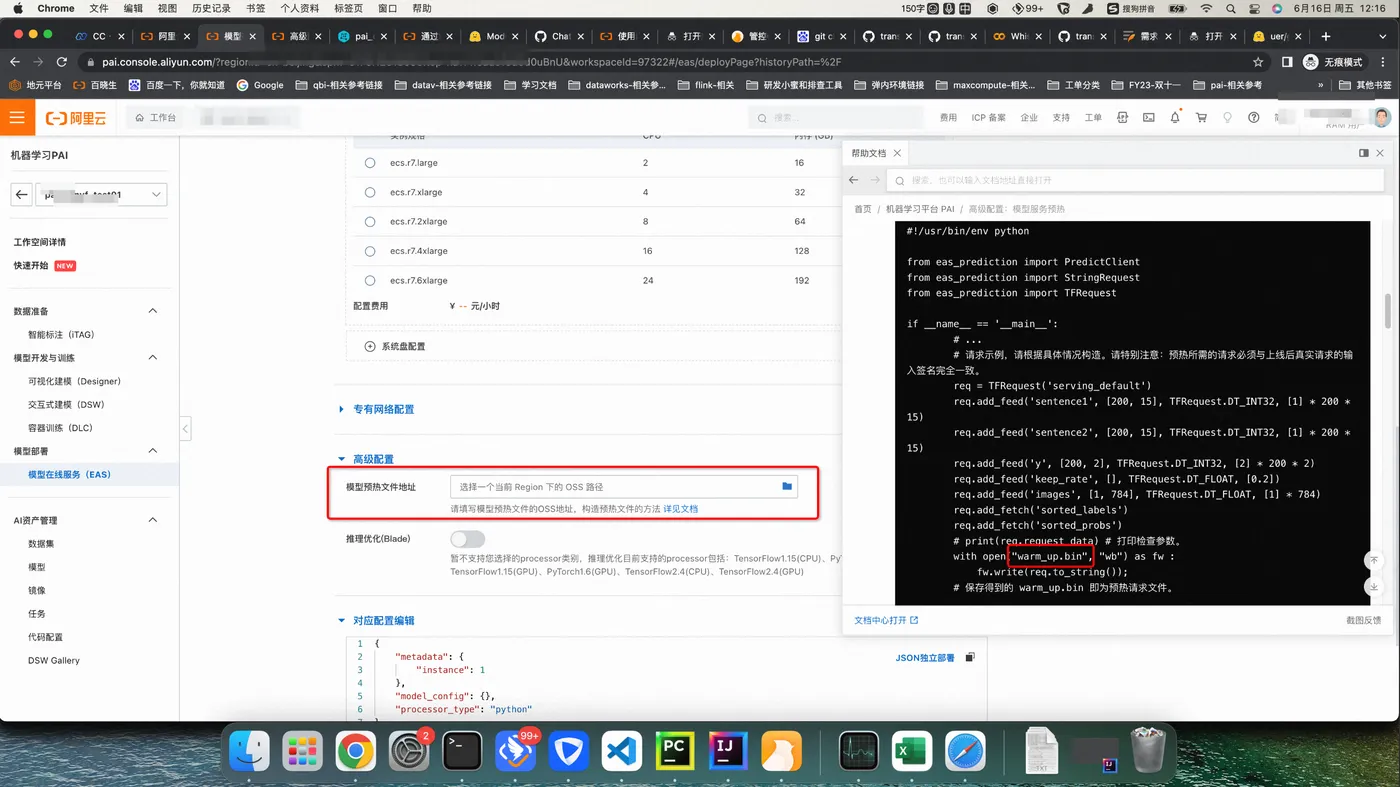Image resolution: width=1400 pixels, height=787 pixels.
Task: Open Finder from the dock
Action: (x=249, y=751)
